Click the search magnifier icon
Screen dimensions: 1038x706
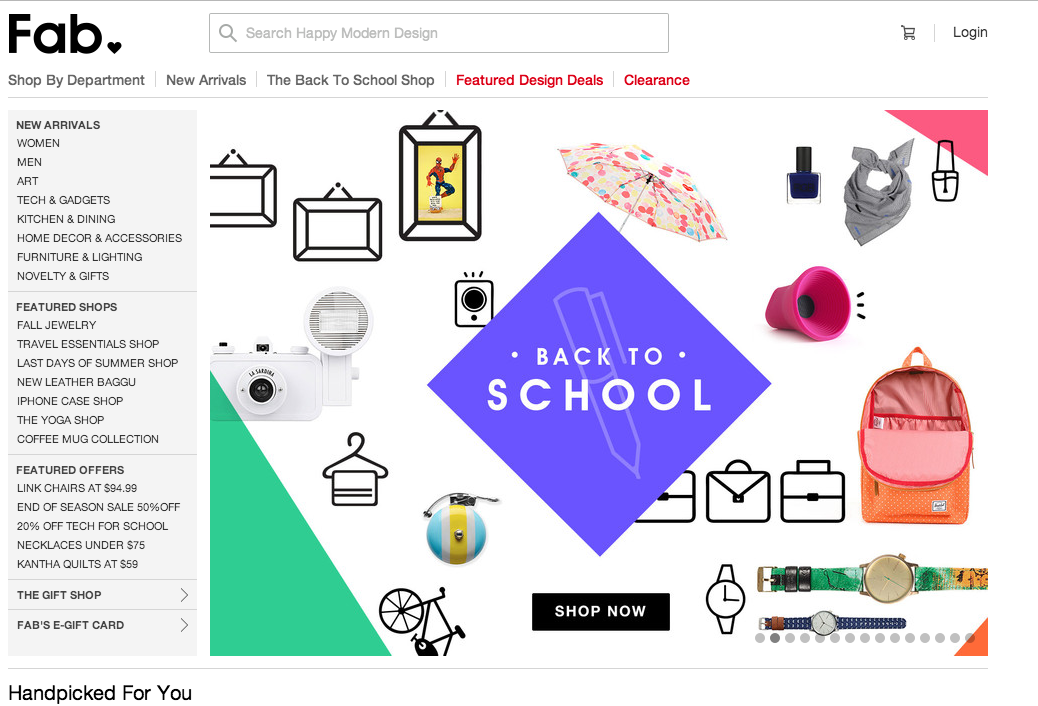228,33
